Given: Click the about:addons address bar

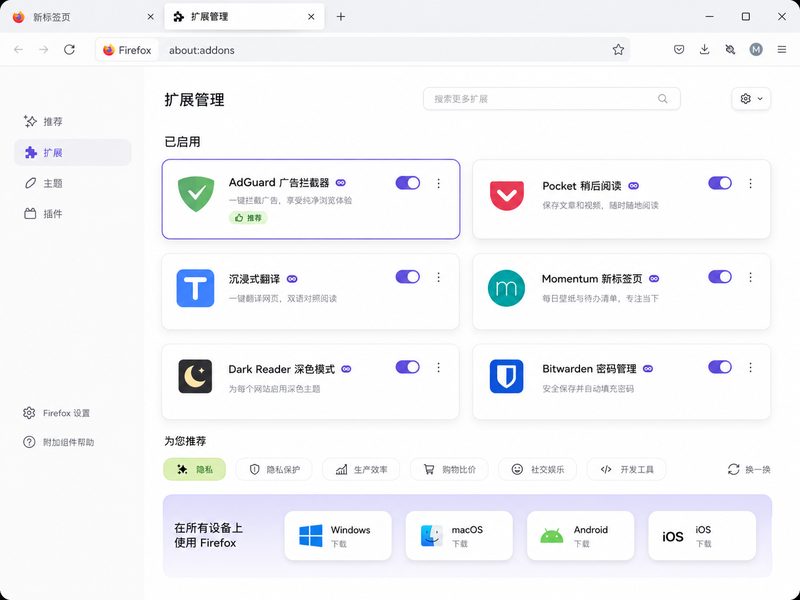Looking at the screenshot, I should pyautogui.click(x=362, y=50).
